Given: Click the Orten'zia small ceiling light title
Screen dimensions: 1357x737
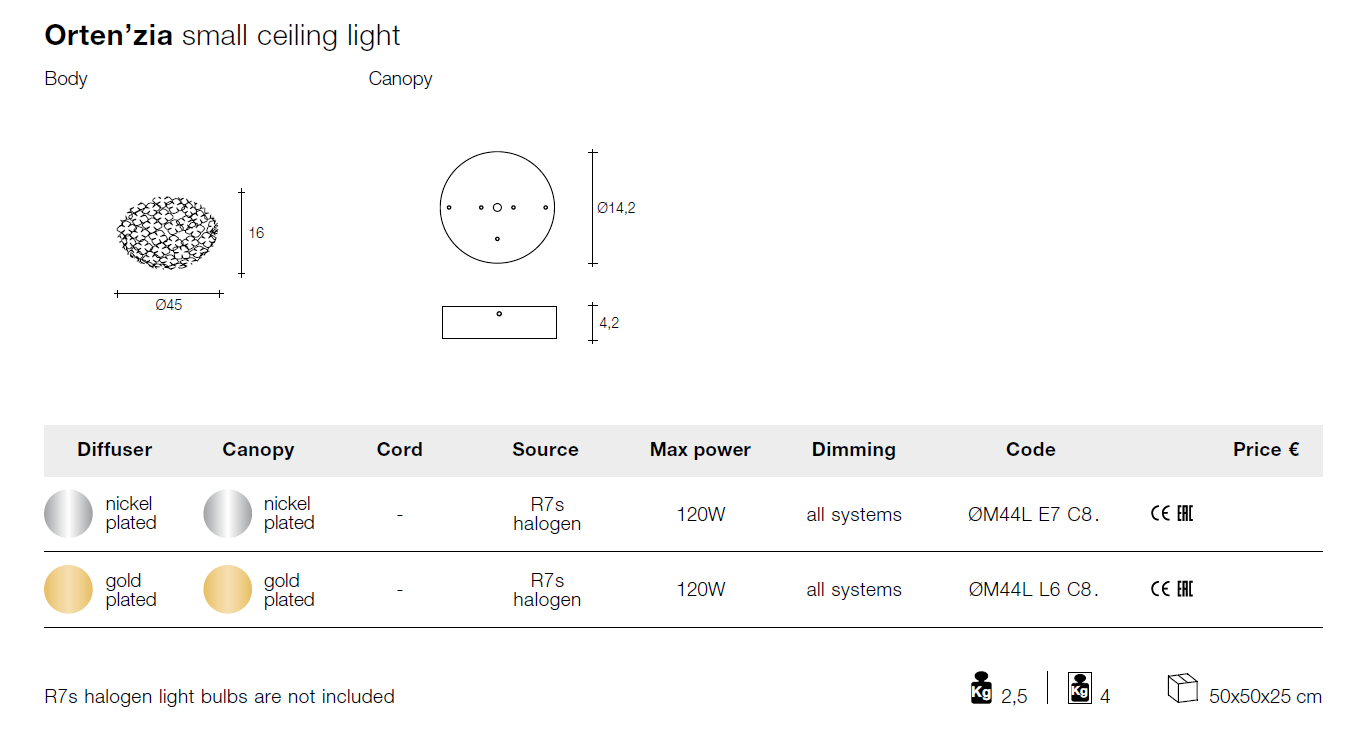Looking at the screenshot, I should click(x=222, y=36).
